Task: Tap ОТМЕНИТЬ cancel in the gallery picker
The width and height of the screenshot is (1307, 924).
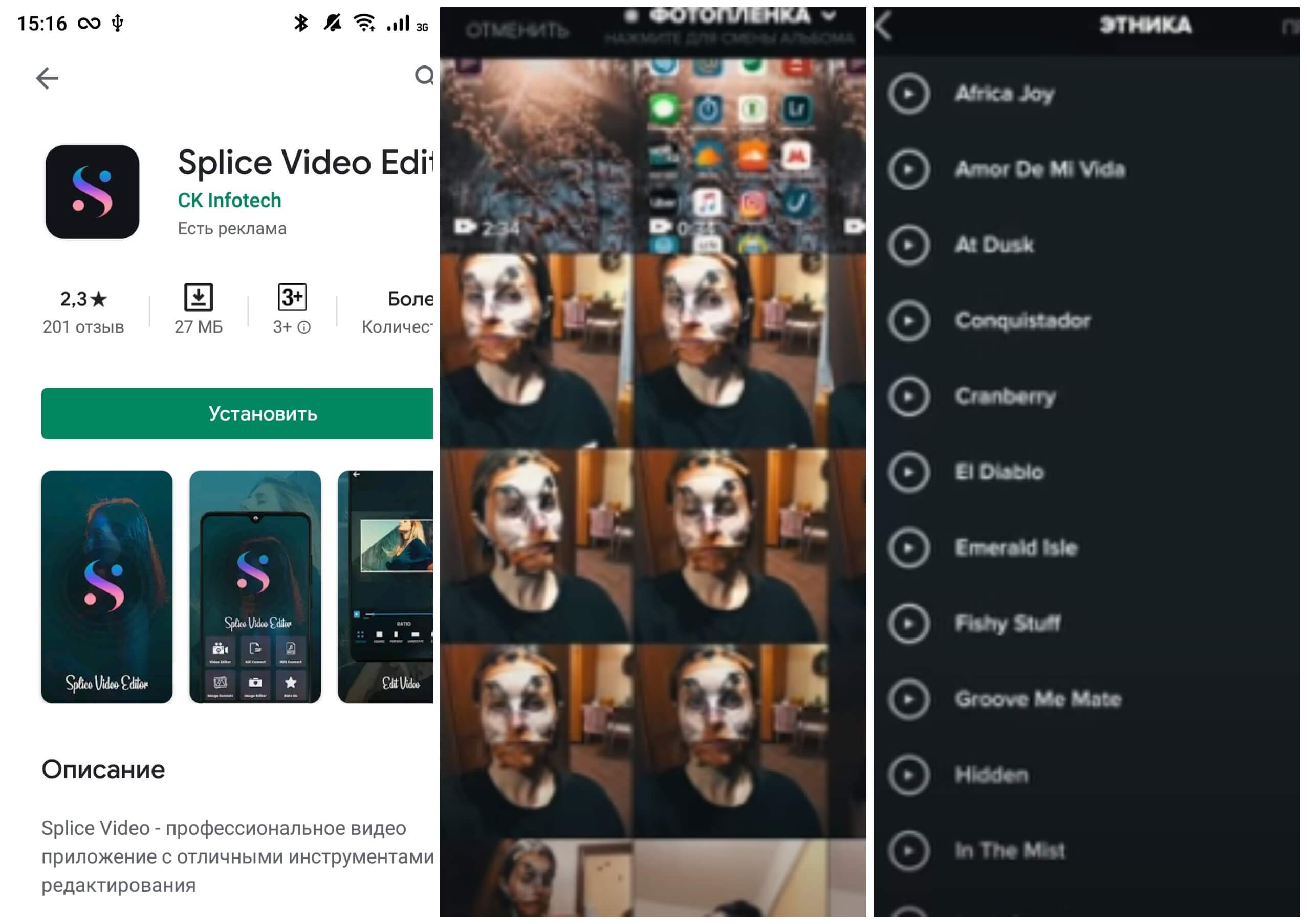Action: click(x=516, y=30)
